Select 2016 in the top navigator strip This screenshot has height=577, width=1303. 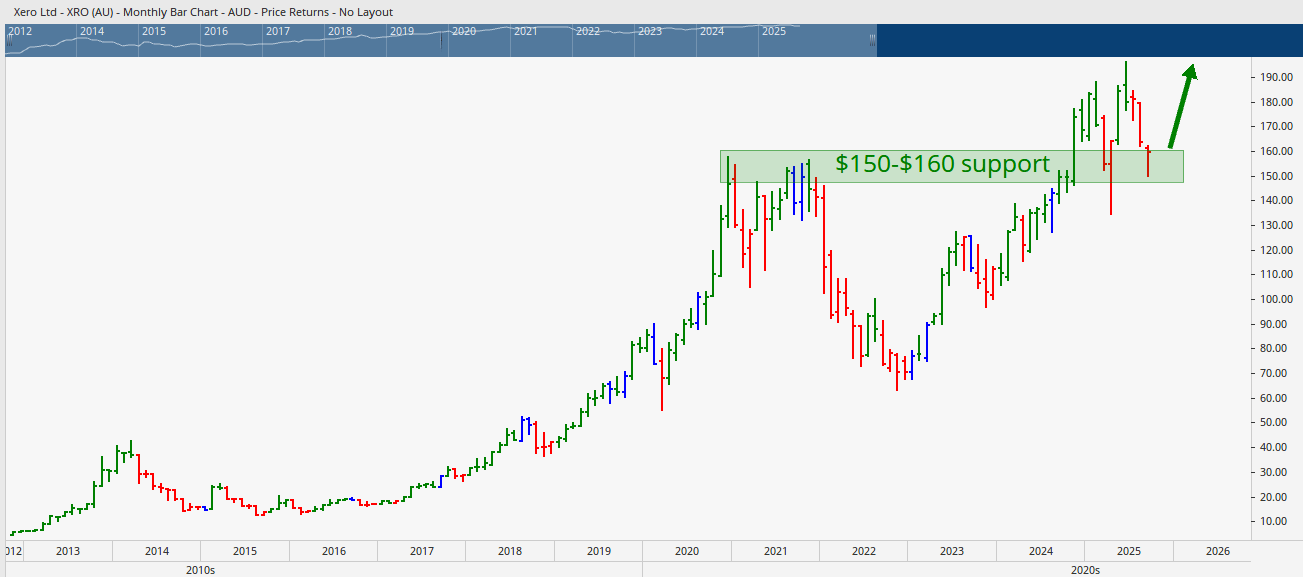coord(216,31)
